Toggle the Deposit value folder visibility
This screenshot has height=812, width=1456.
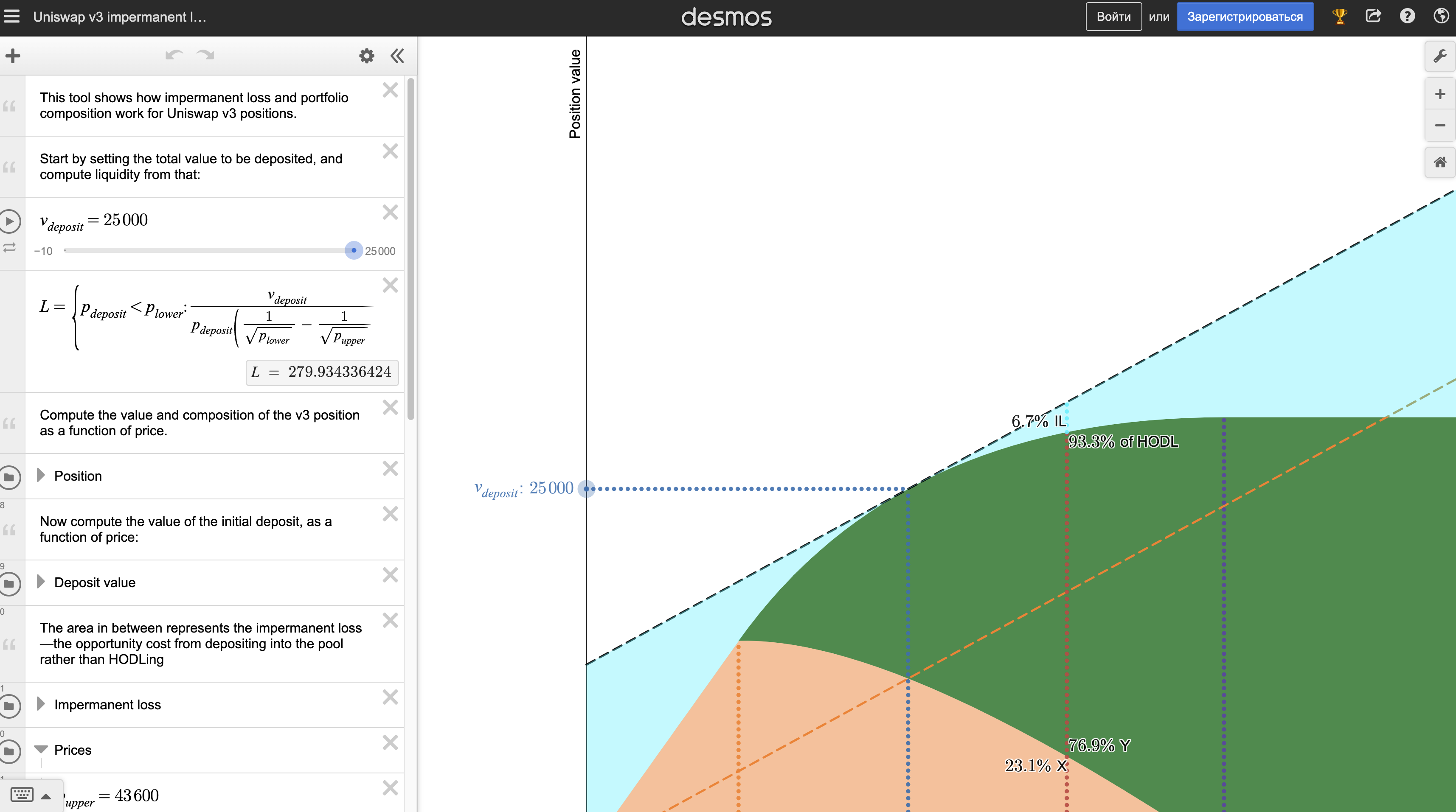click(x=10, y=584)
